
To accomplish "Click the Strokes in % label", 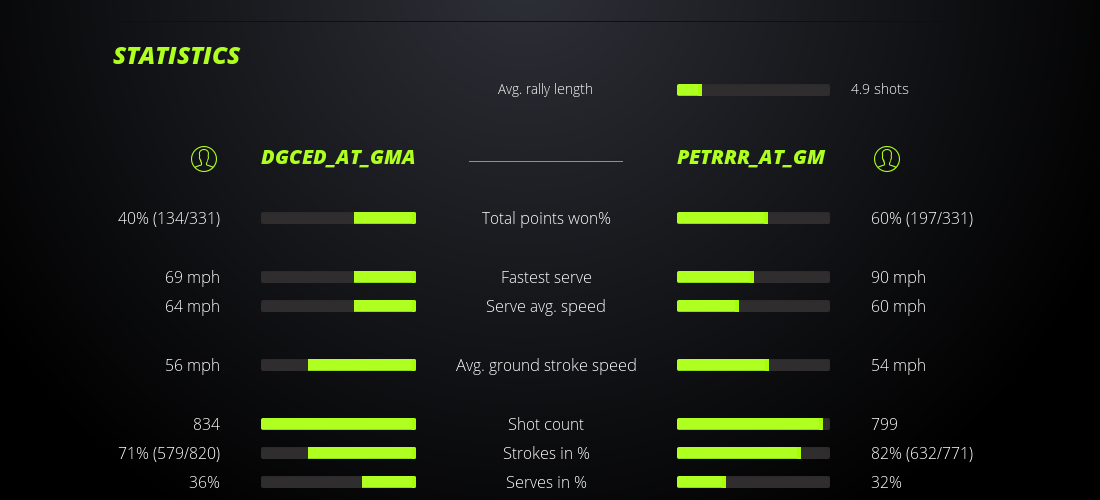I will click(x=546, y=453).
